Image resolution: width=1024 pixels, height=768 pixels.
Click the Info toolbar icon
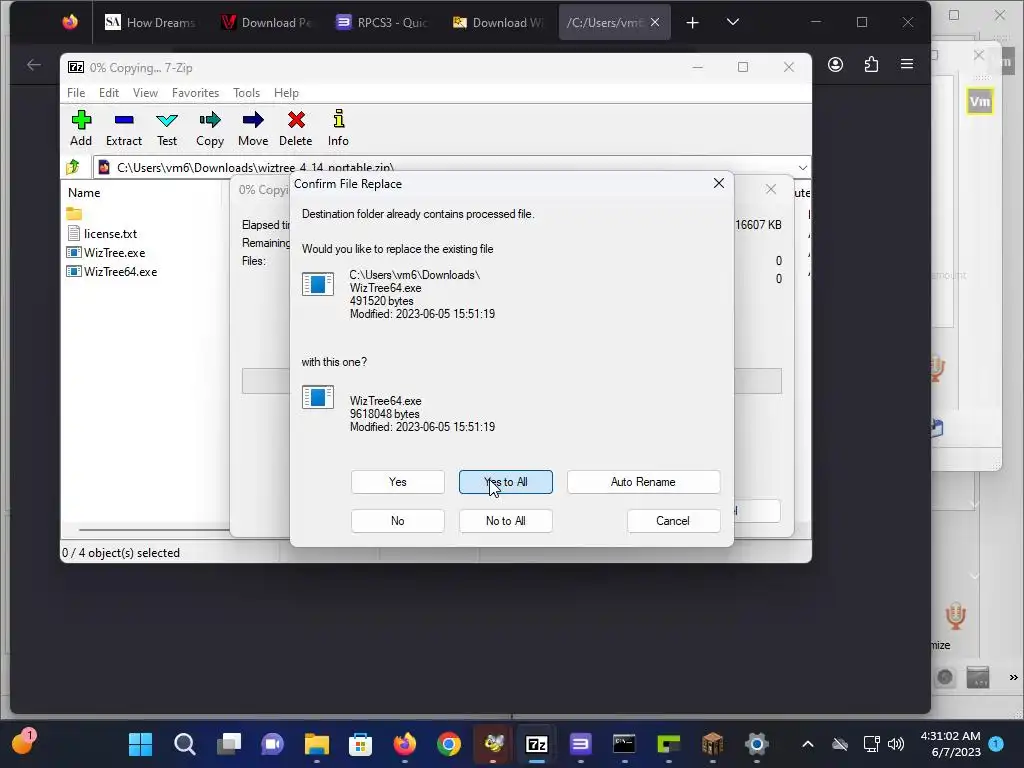coord(338,128)
